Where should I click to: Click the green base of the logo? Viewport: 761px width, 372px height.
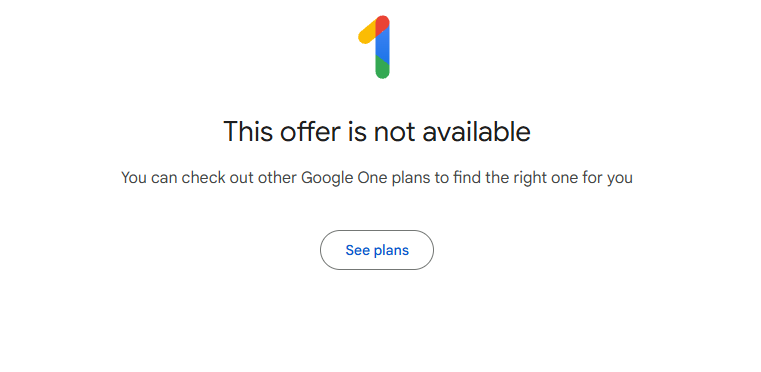pyautogui.click(x=382, y=68)
